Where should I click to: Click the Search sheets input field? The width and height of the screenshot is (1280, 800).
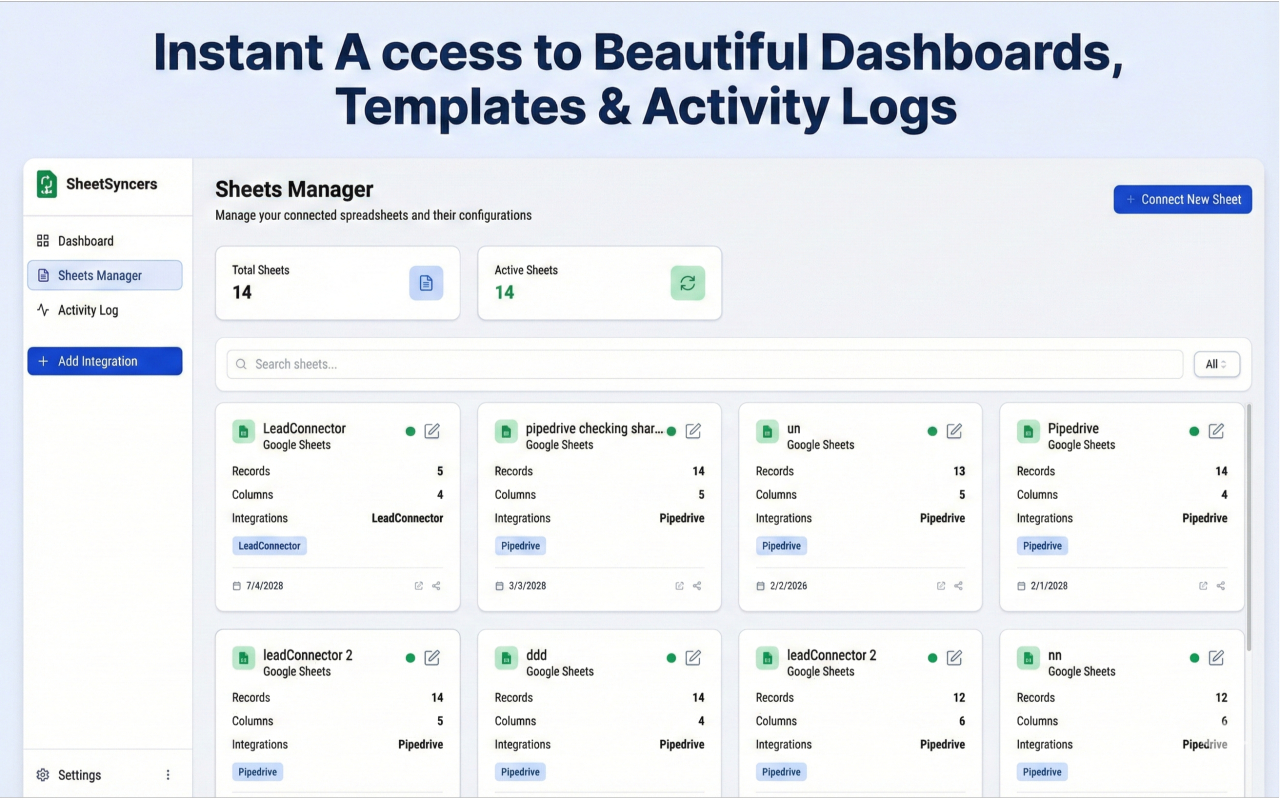[x=705, y=364]
